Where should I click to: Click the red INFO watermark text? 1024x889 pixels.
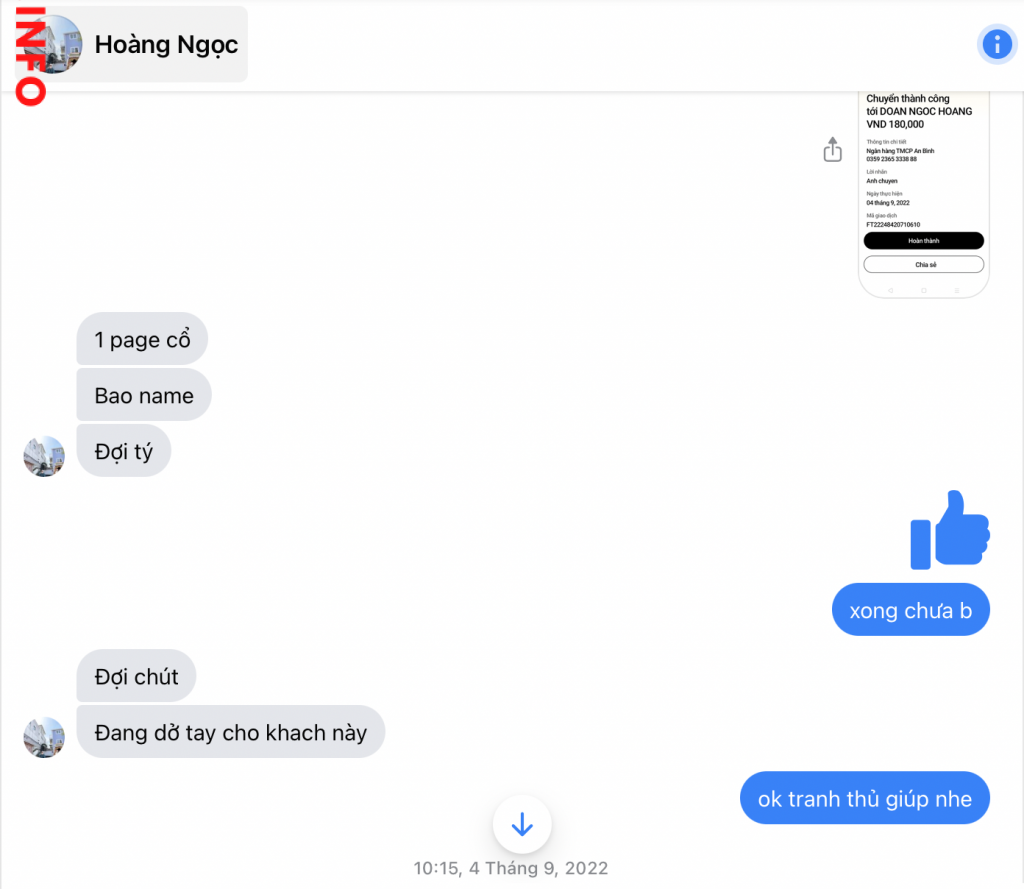click(x=31, y=56)
